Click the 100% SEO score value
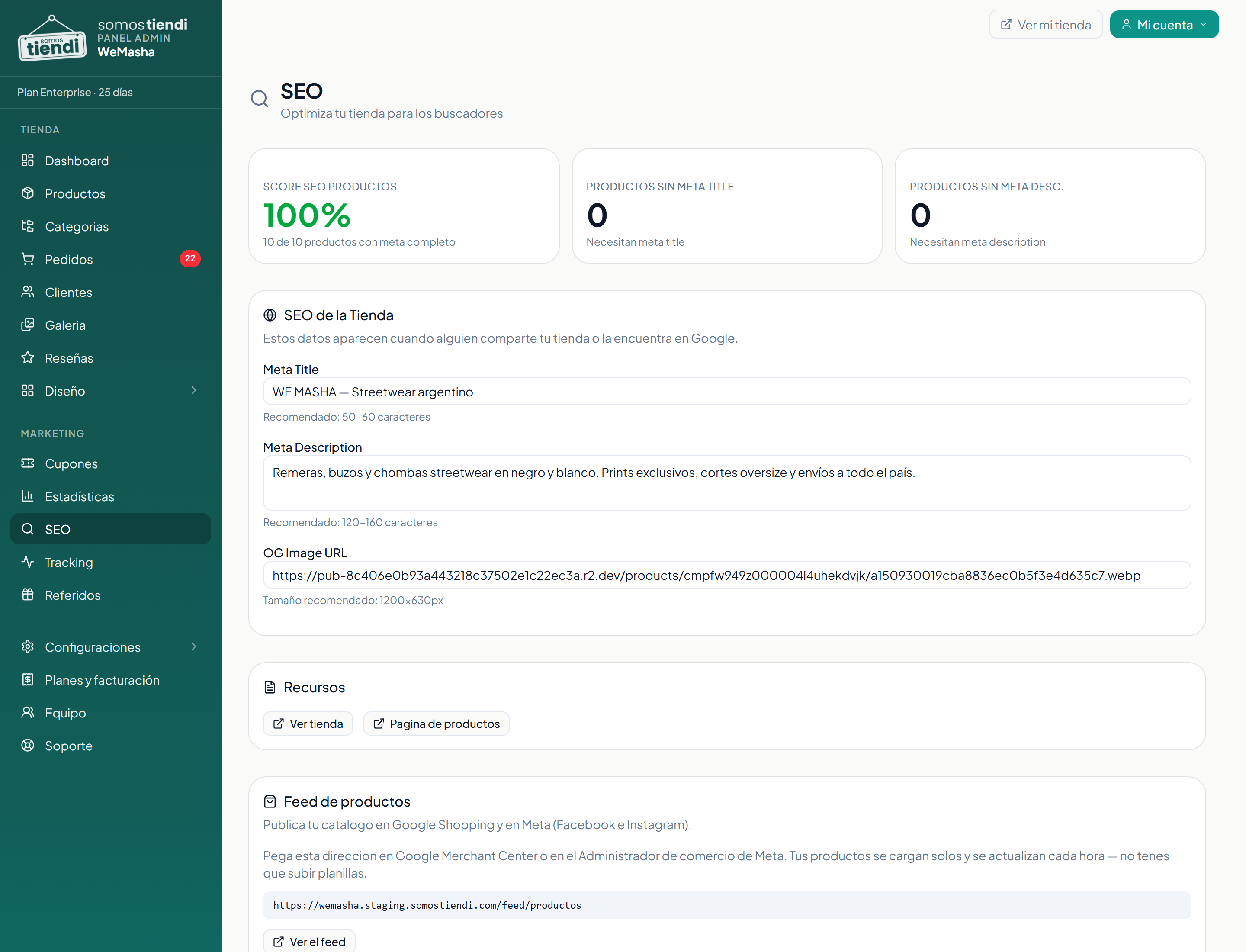 coord(307,215)
